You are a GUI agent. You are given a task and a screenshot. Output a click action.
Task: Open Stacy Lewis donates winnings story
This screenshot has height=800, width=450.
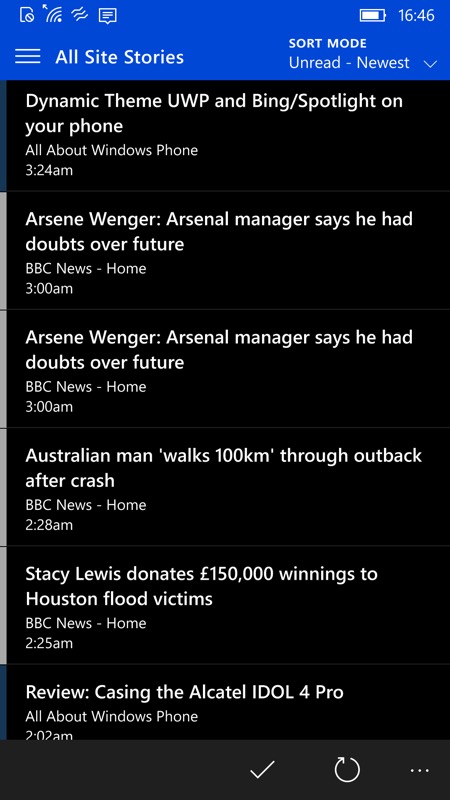225,605
